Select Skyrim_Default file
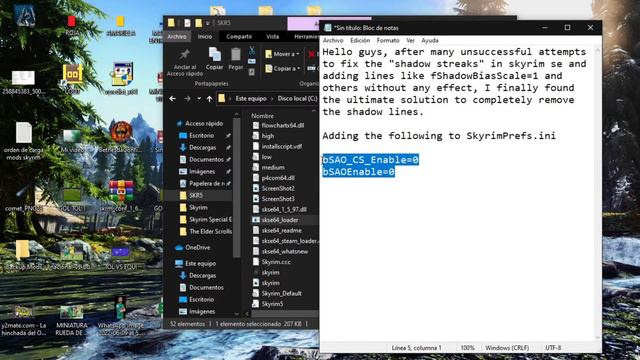The height and width of the screenshot is (360, 640). (282, 293)
